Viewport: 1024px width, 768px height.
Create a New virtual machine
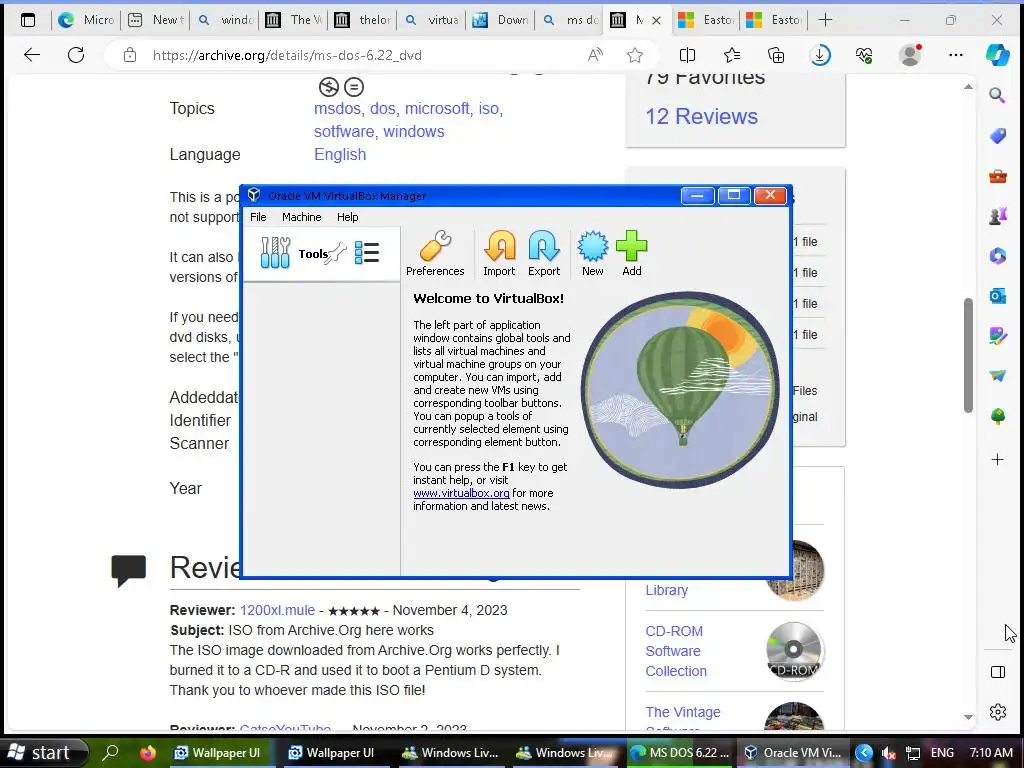[592, 253]
